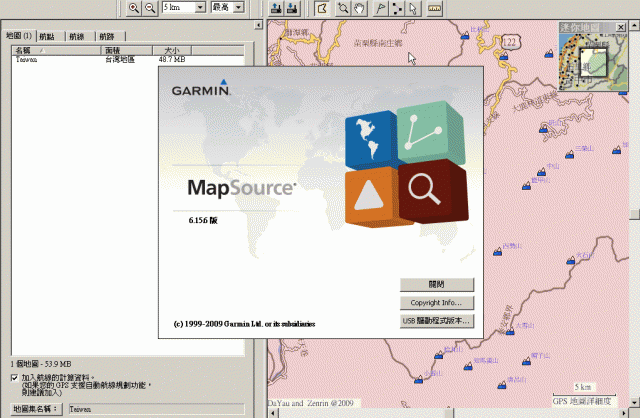Click the mini map overview thumbnail

pyautogui.click(x=593, y=62)
